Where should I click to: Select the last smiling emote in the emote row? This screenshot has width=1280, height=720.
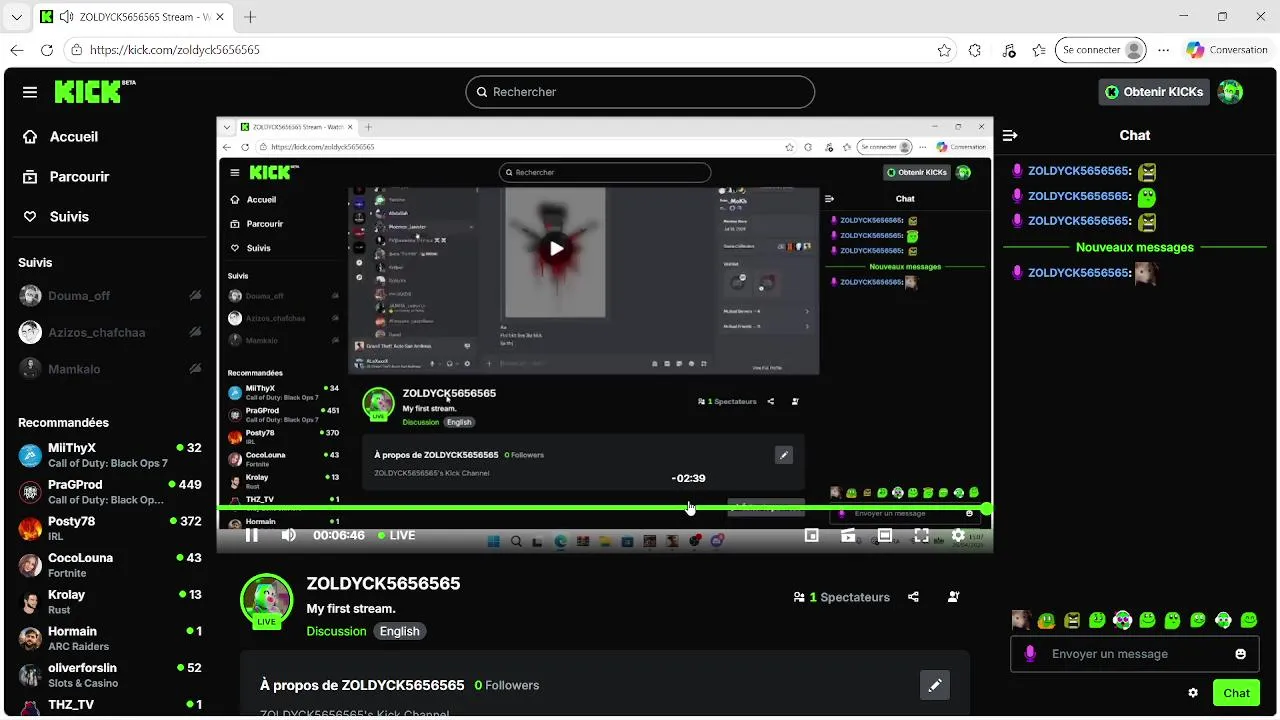[1248, 620]
